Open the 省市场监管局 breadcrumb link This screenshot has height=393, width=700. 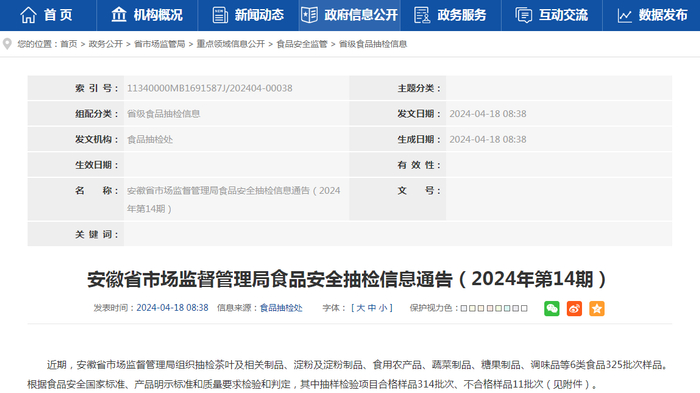coord(159,44)
